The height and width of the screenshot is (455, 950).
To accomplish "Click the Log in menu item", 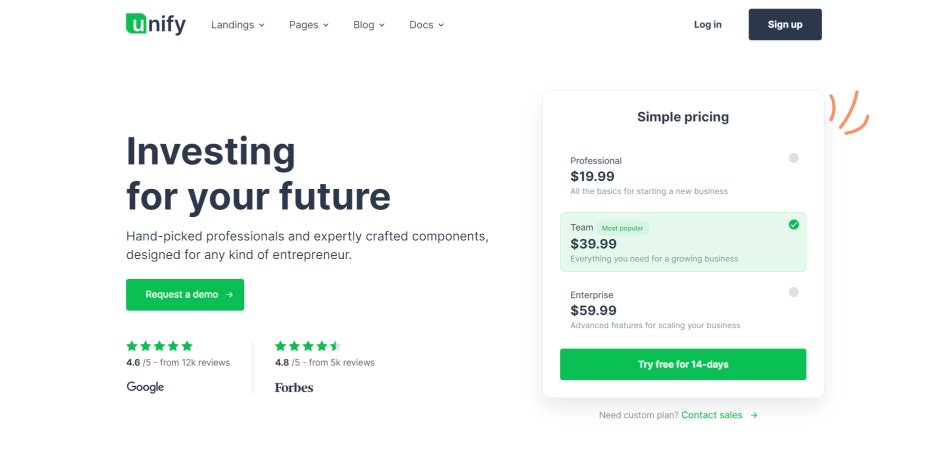I will tap(707, 25).
